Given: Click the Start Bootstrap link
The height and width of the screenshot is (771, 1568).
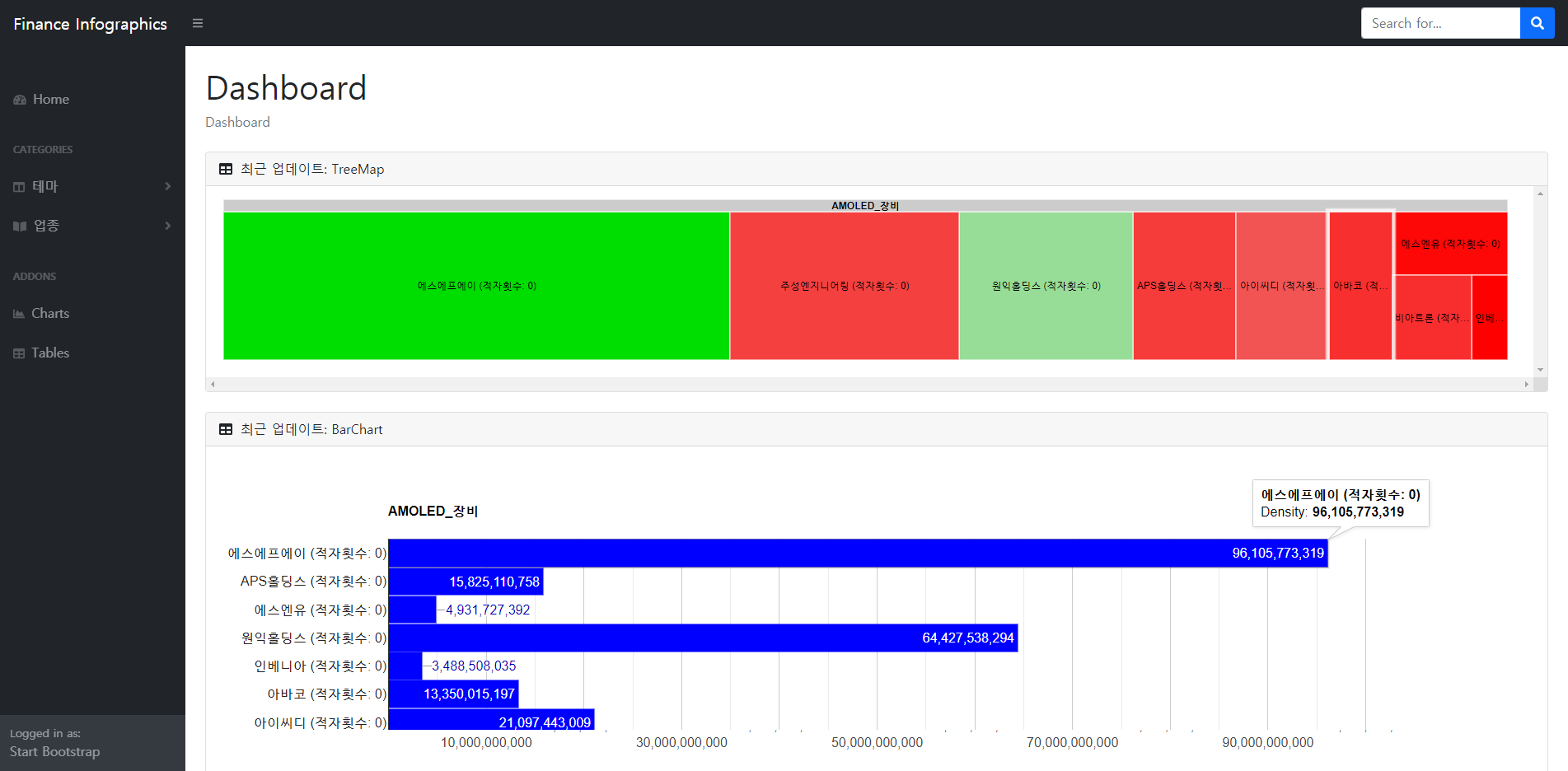Looking at the screenshot, I should (x=54, y=751).
